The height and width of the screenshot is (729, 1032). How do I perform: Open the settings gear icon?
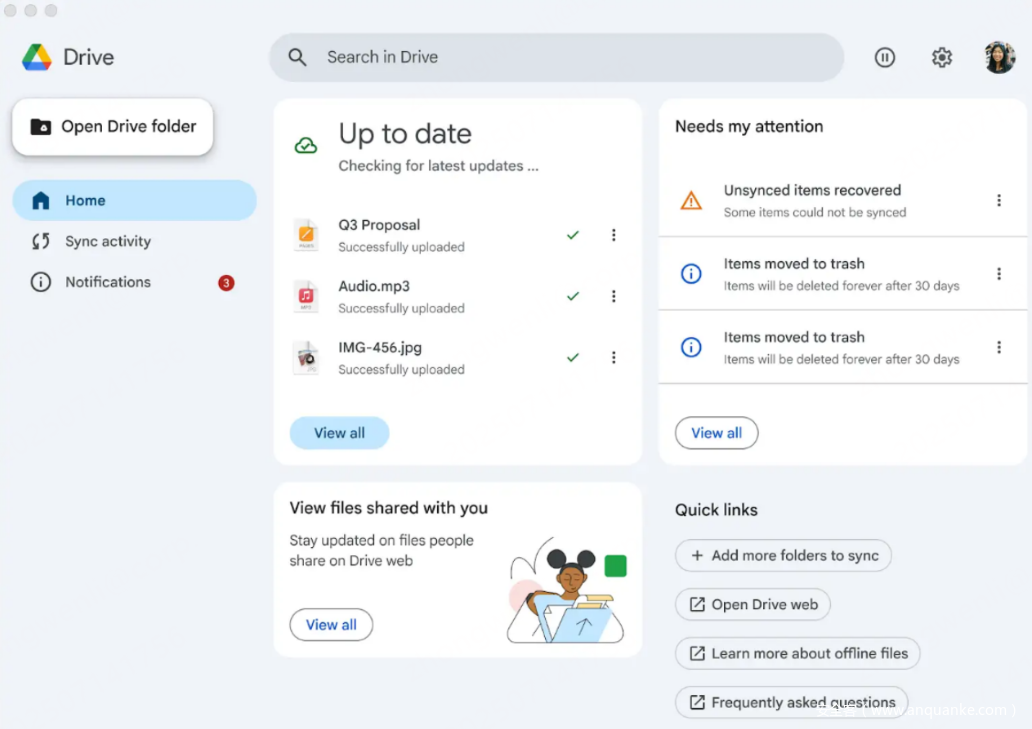click(x=941, y=58)
